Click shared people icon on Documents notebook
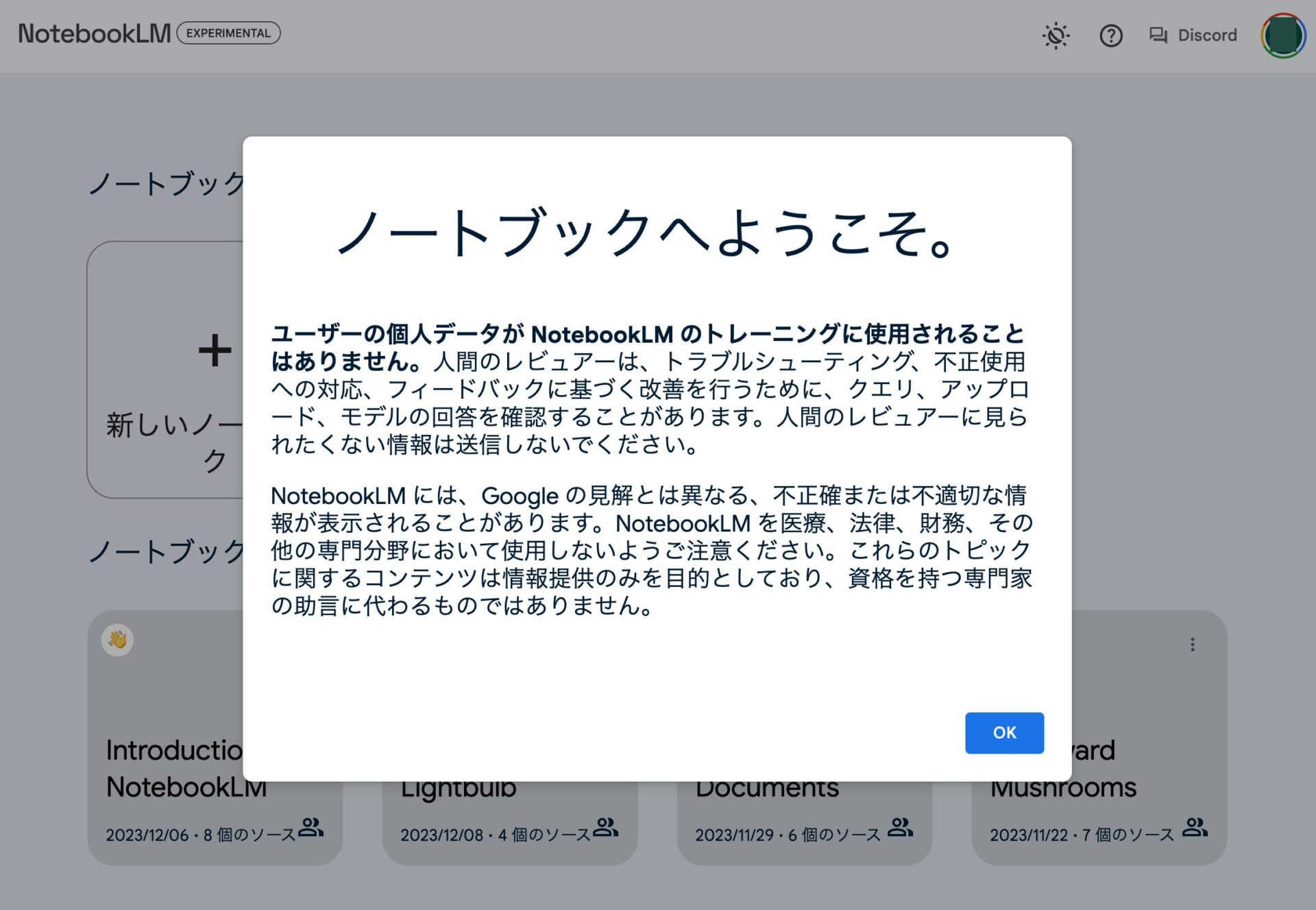This screenshot has width=1316, height=910. coord(900,828)
